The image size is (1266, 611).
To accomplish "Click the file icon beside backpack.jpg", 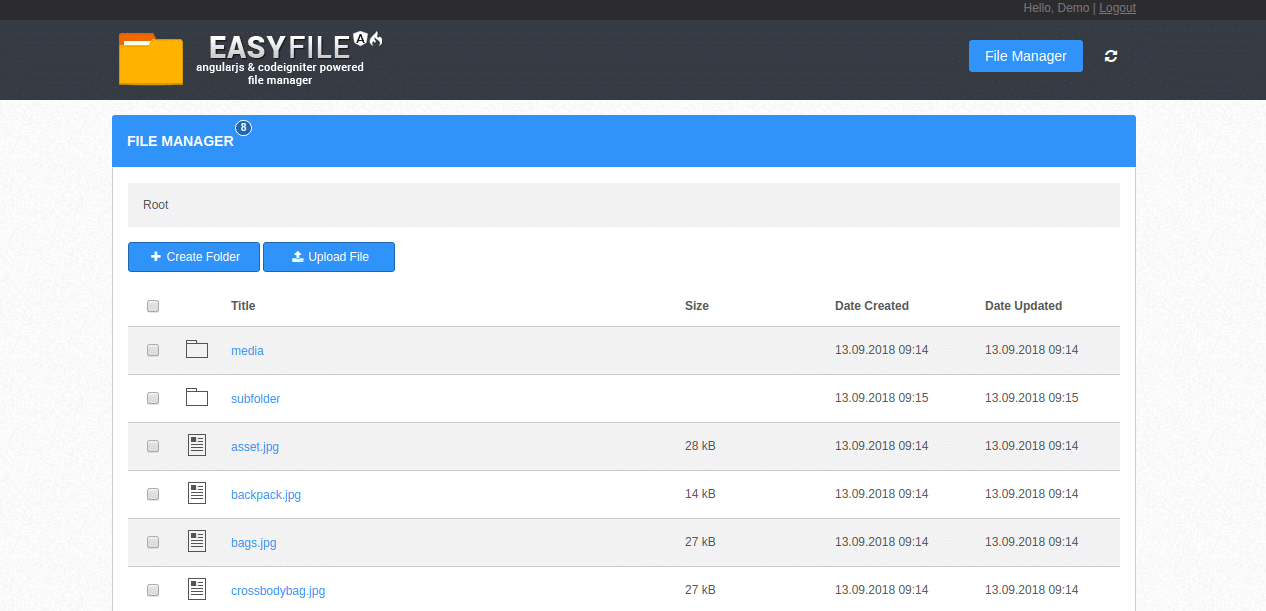I will [x=196, y=493].
